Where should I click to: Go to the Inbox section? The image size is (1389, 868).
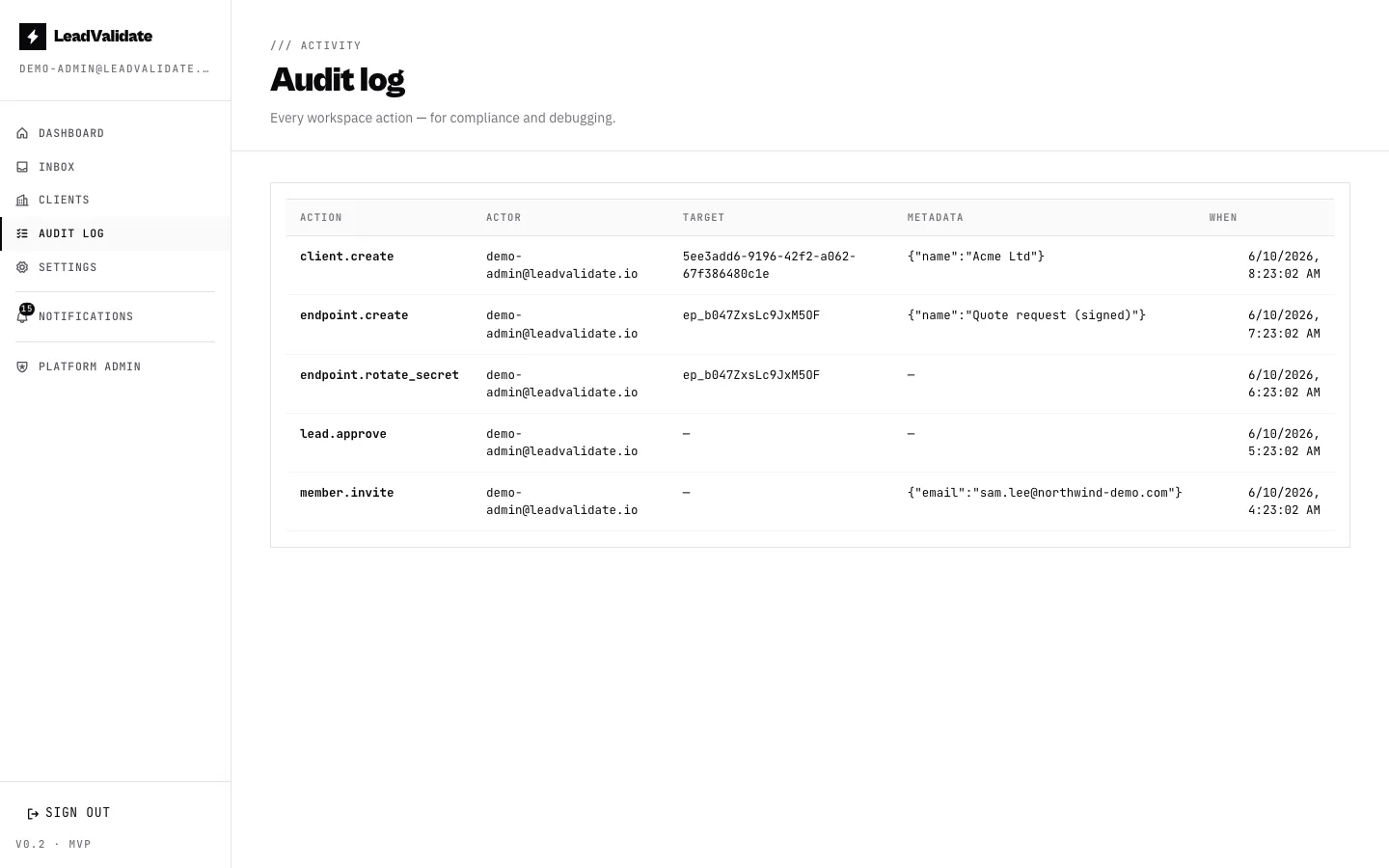pos(116,167)
